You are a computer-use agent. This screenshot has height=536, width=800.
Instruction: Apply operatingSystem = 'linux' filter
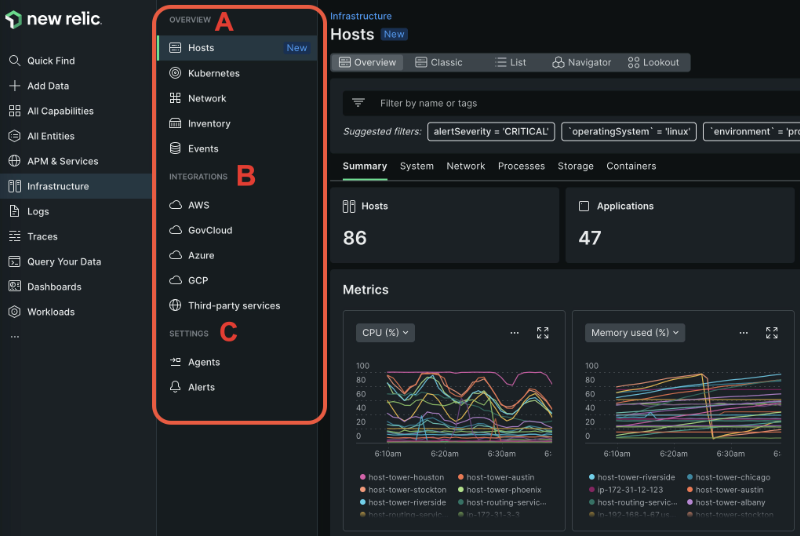(629, 132)
